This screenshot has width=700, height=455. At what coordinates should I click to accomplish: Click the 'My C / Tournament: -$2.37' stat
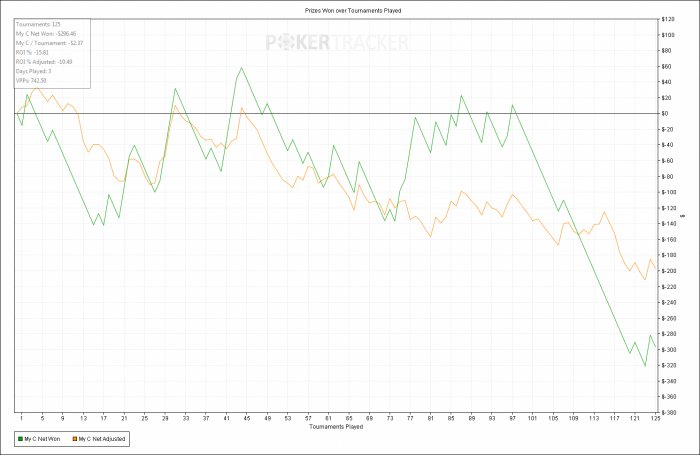click(50, 43)
